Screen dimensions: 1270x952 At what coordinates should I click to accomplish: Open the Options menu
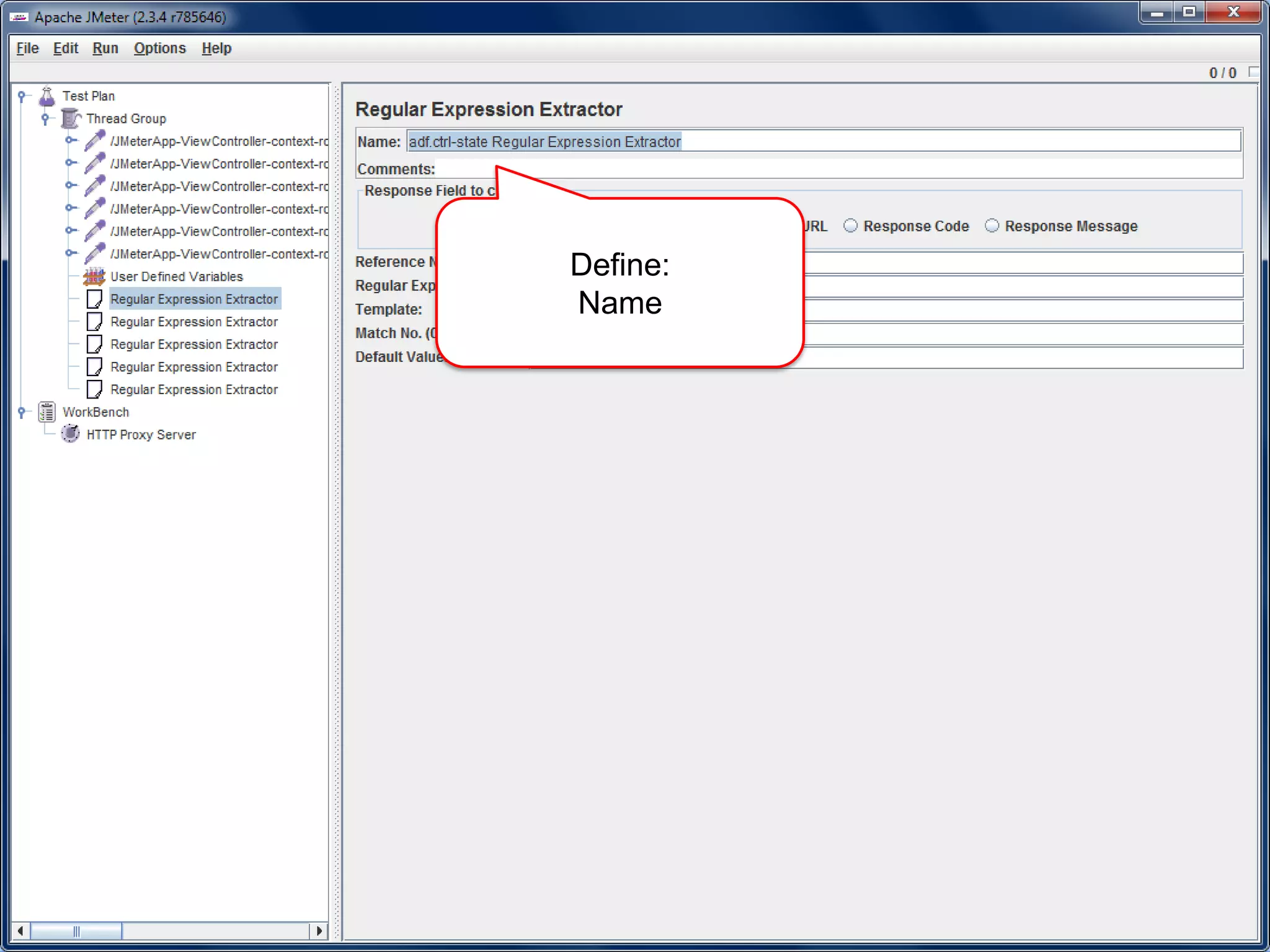(x=159, y=48)
